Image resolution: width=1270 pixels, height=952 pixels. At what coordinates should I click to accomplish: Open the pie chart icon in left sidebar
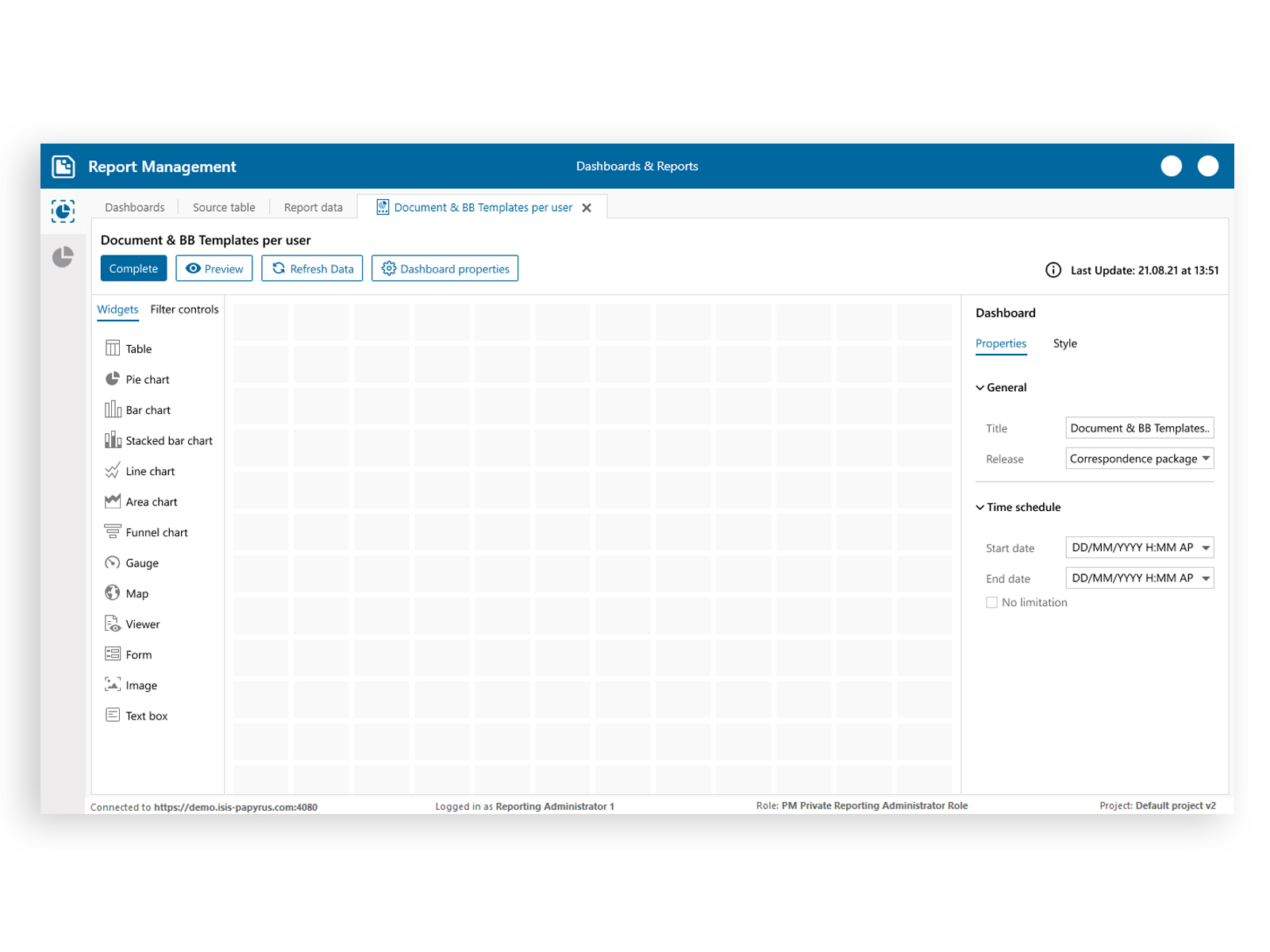click(x=63, y=257)
